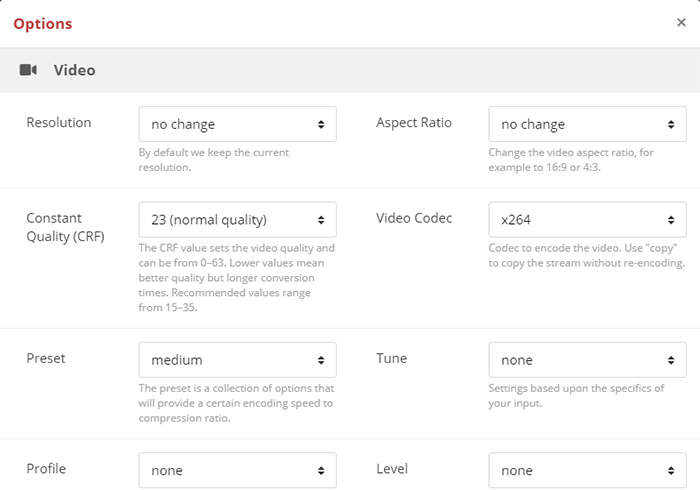
Task: Open the Tune dropdown
Action: tap(588, 360)
